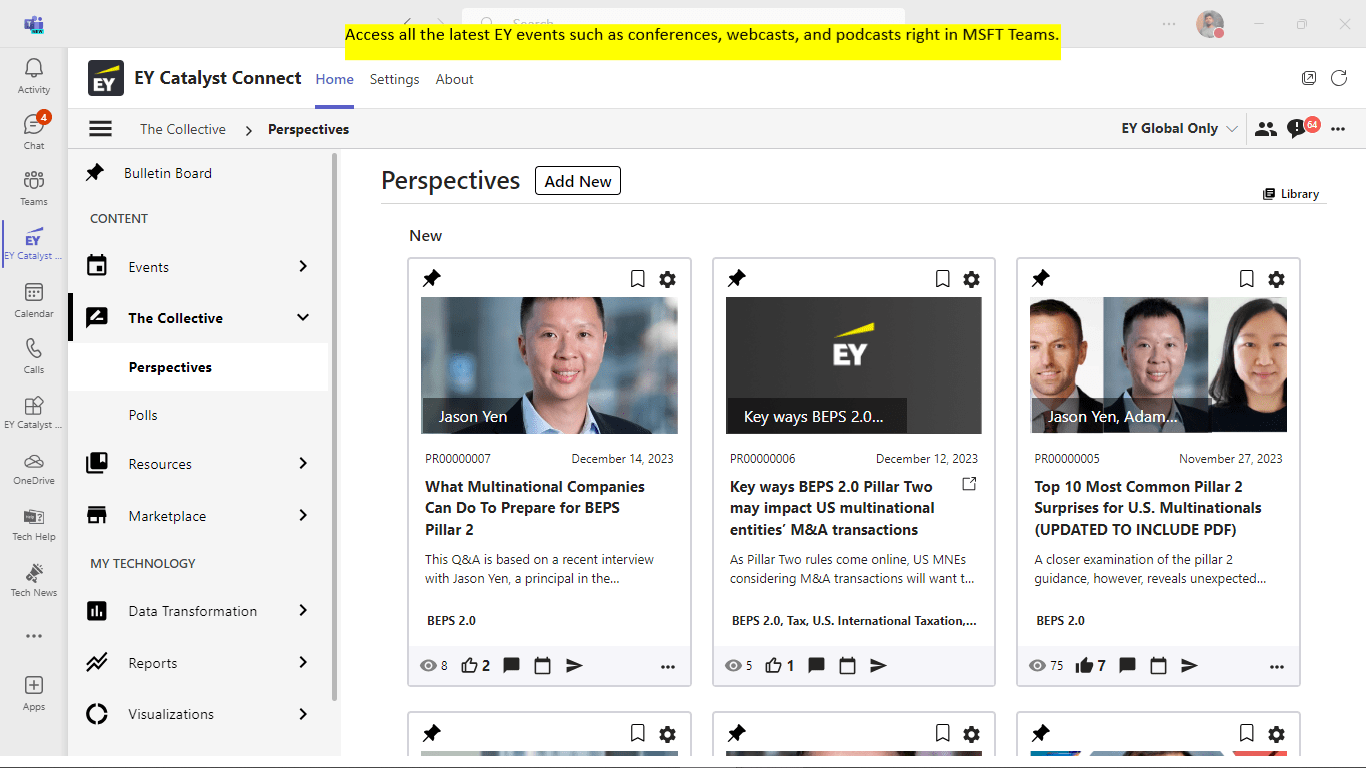
Task: Toggle bookmark on Key ways BEPS card
Action: (x=942, y=279)
